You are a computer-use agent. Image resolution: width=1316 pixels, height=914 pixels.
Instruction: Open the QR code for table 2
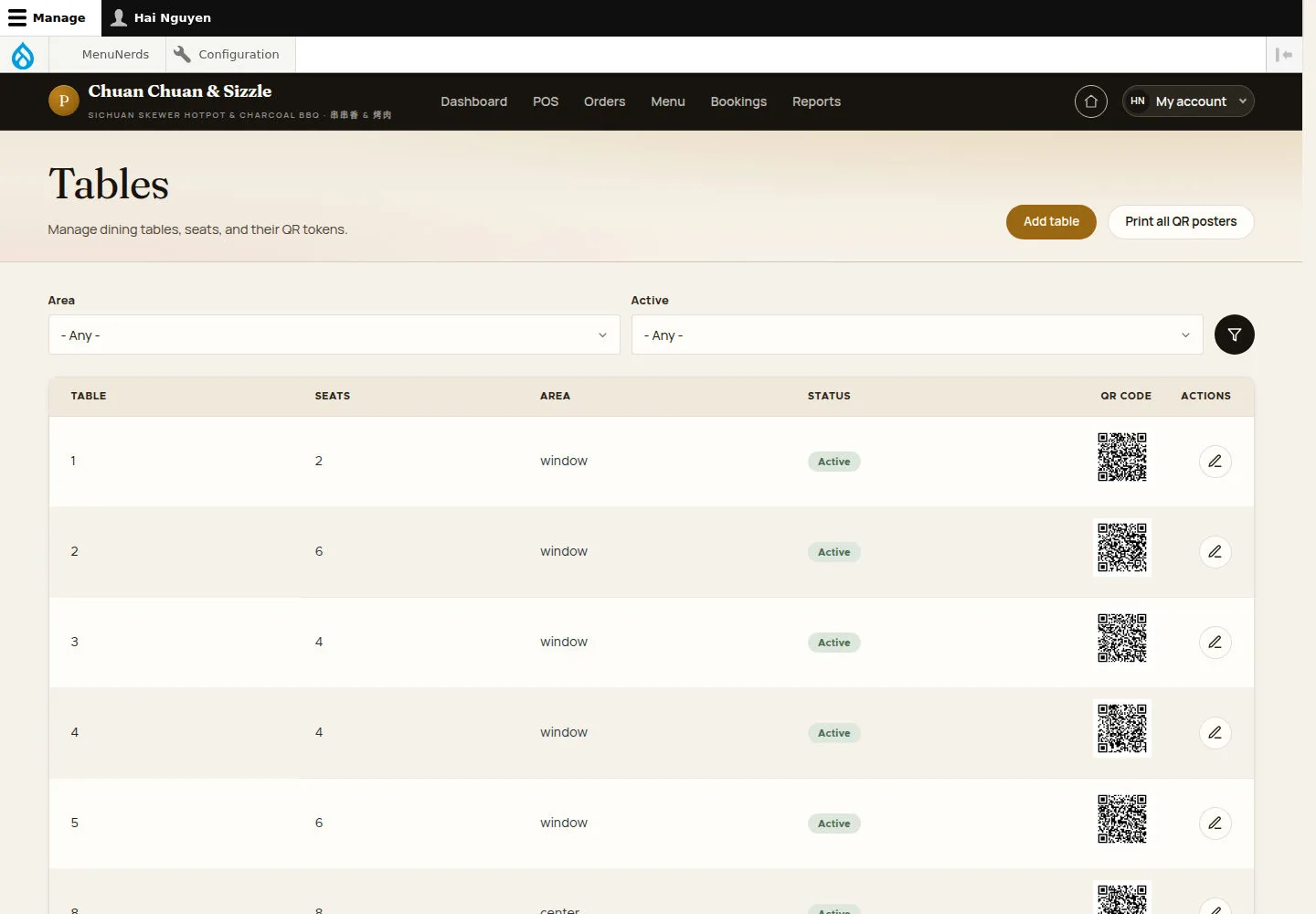coord(1122,547)
